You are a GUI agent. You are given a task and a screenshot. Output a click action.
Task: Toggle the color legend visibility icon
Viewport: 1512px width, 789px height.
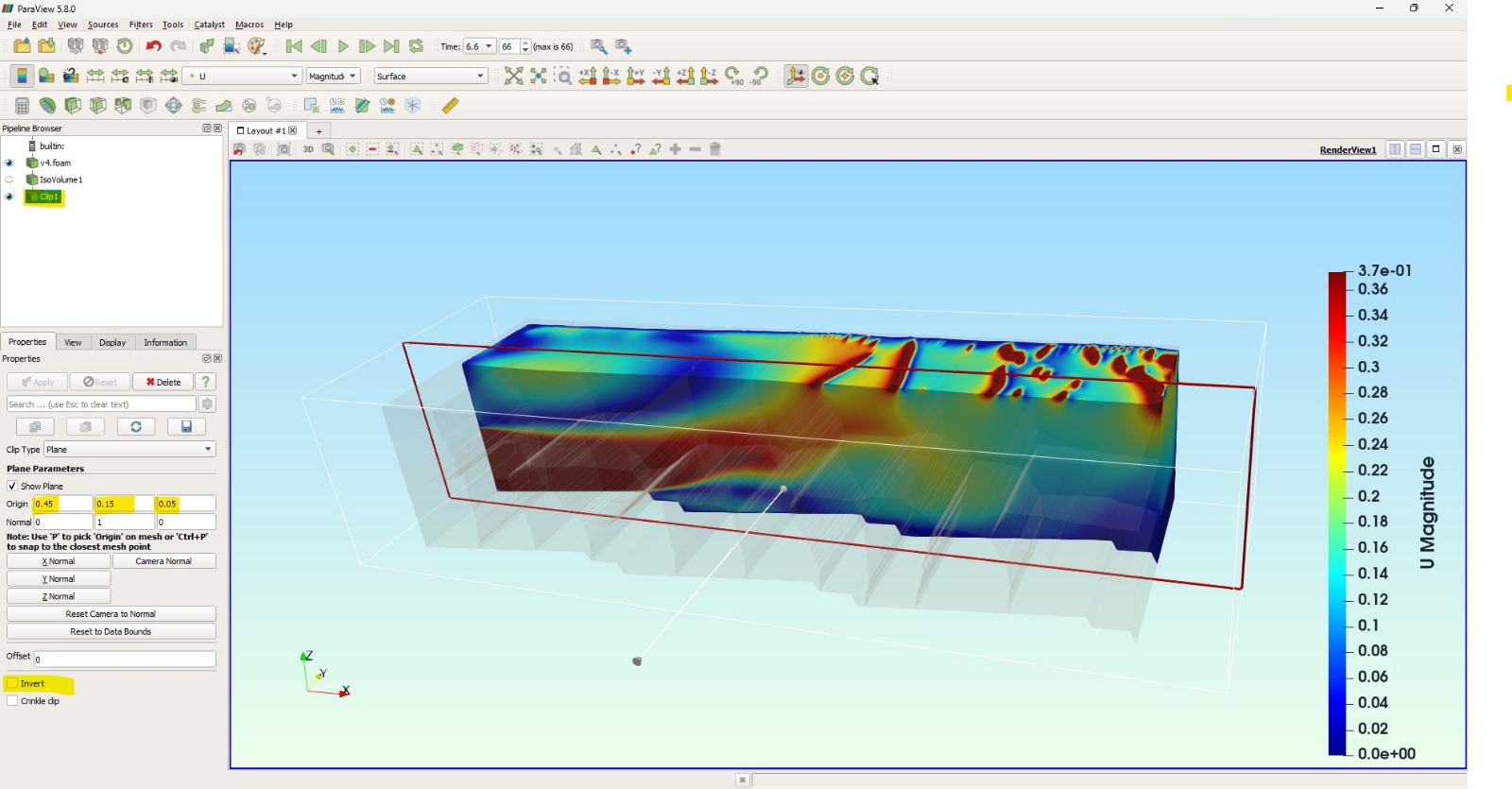tap(22, 77)
